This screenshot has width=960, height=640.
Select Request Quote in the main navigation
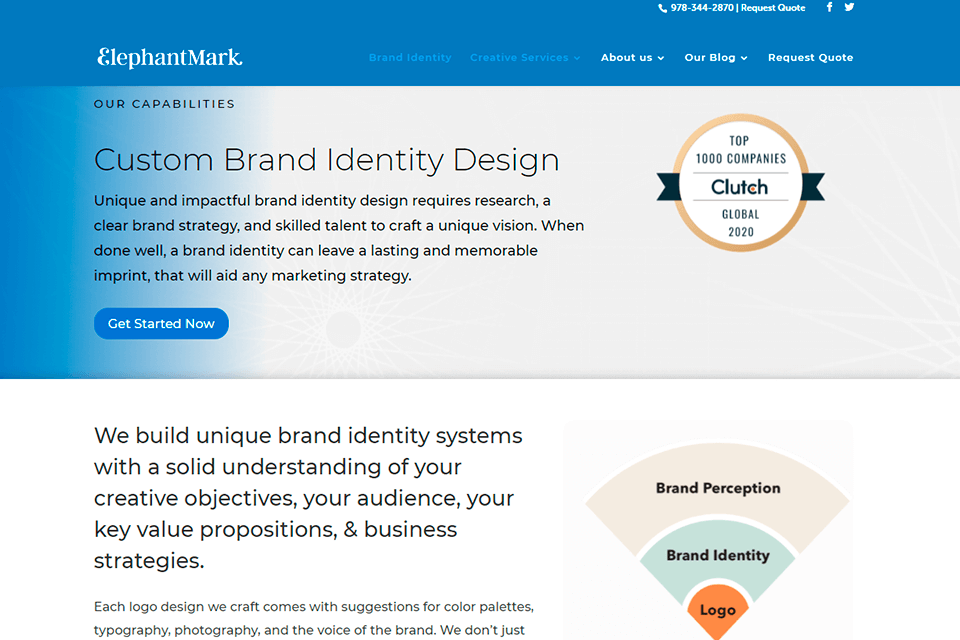[810, 58]
